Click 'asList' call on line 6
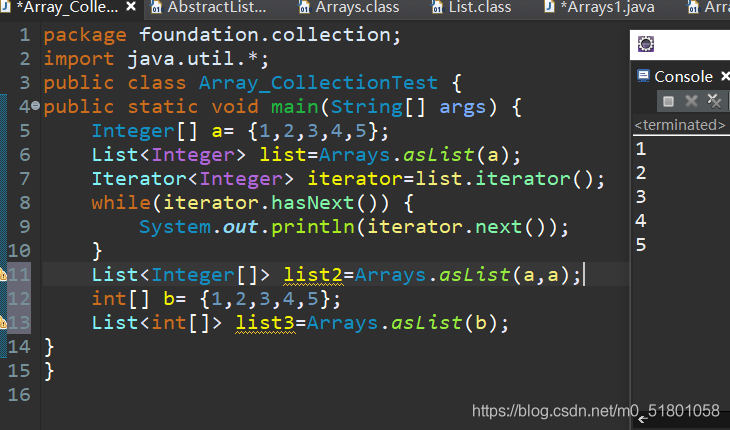The image size is (730, 430). pyautogui.click(x=439, y=155)
